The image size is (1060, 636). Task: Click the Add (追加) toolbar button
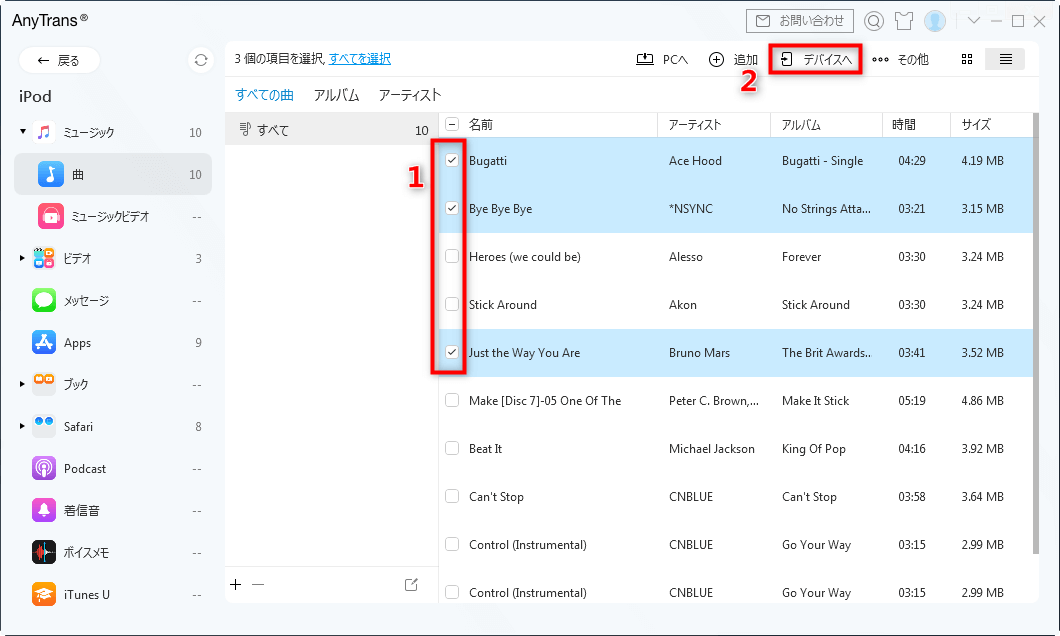click(733, 59)
